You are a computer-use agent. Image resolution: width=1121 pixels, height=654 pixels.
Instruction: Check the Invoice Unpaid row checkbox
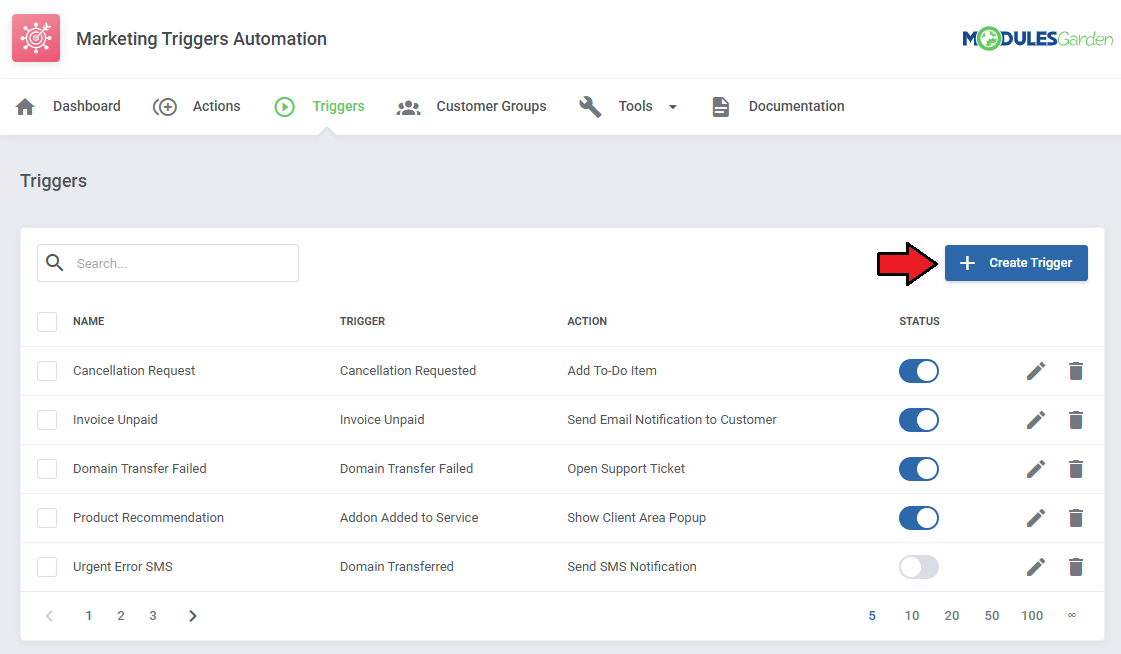click(x=47, y=420)
